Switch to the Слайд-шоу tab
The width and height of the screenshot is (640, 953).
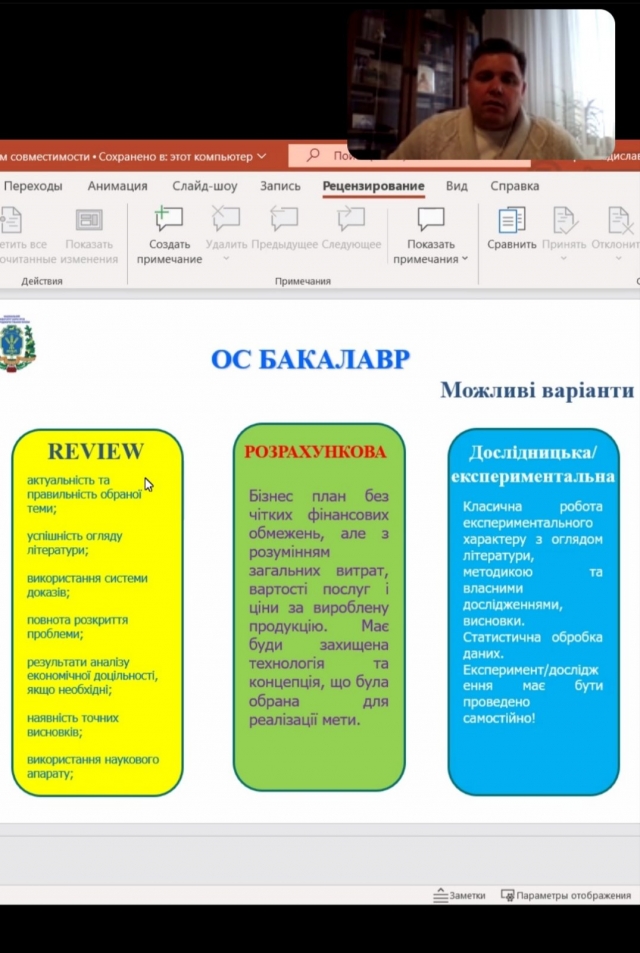click(205, 186)
